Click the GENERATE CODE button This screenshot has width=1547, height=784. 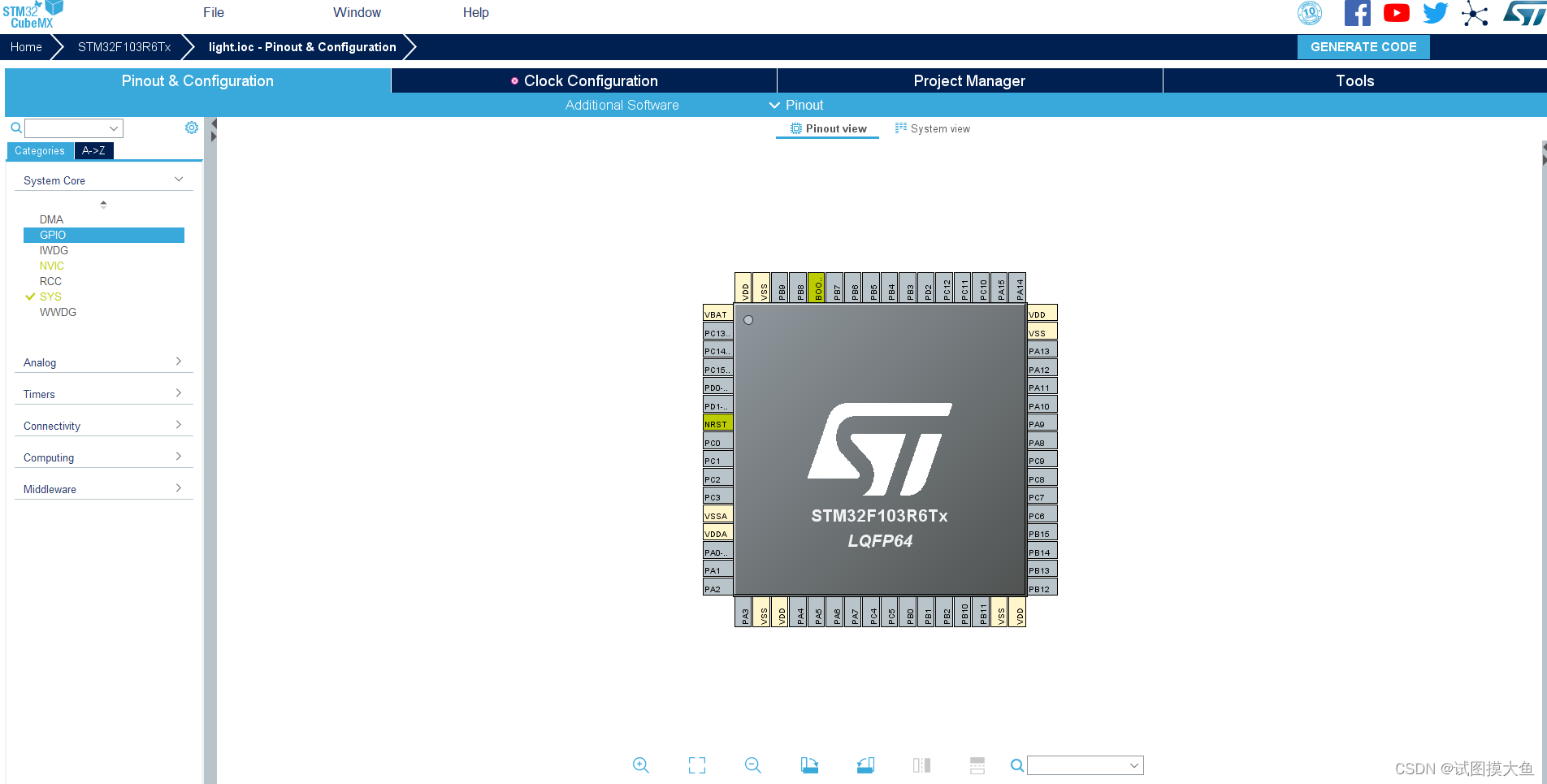click(1363, 47)
